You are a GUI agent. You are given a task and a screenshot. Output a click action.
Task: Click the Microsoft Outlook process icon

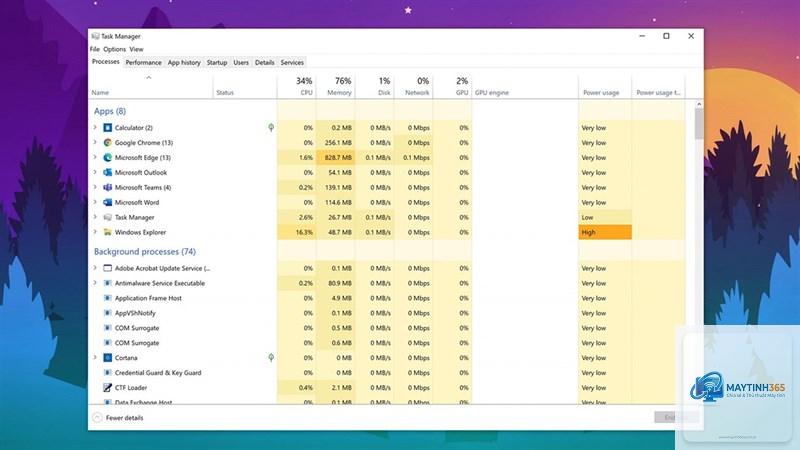108,172
